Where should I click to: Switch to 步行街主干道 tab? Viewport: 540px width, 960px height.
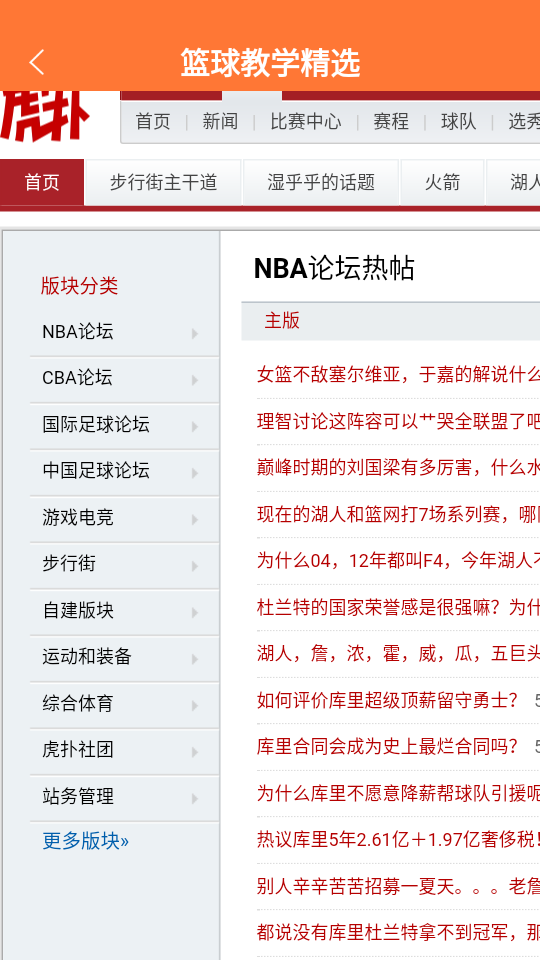tap(163, 182)
